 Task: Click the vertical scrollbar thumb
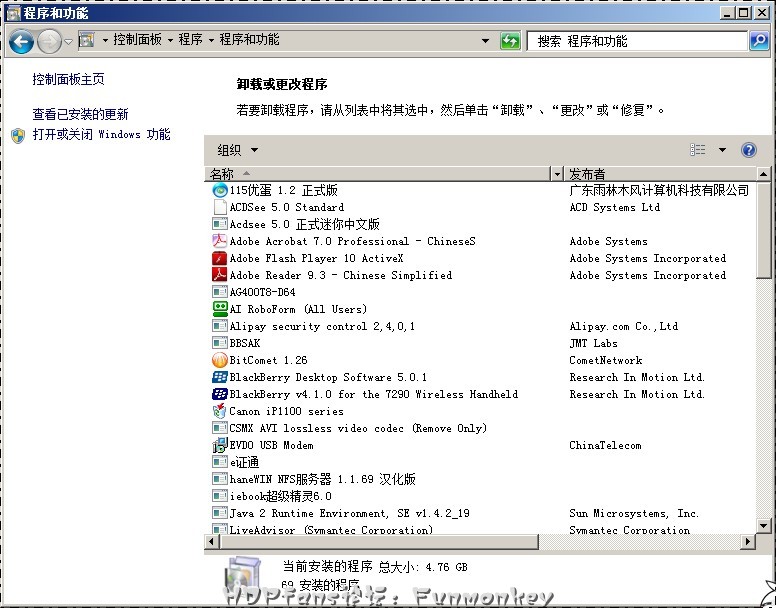pyautogui.click(x=763, y=230)
